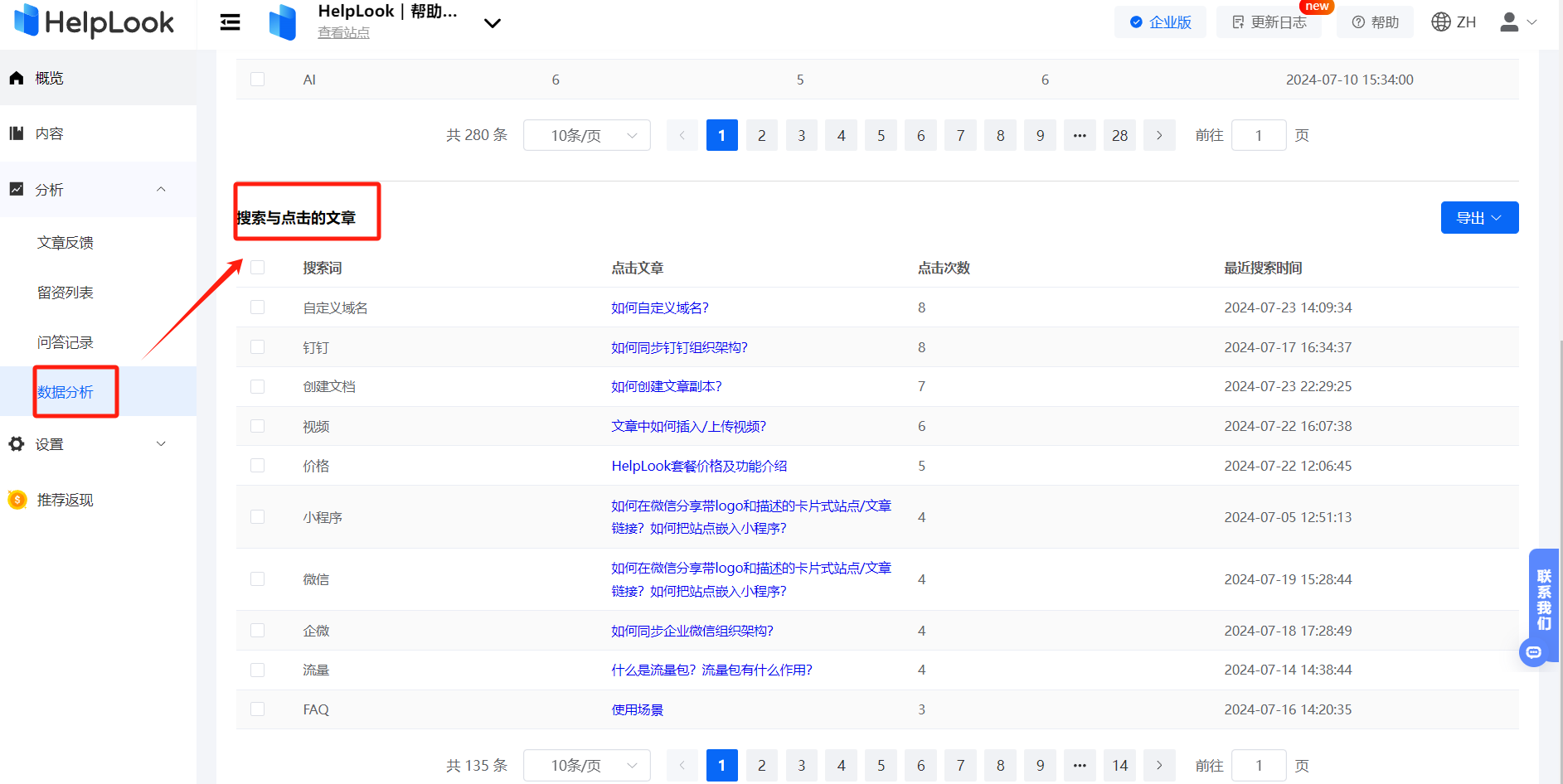Screen dimensions: 1563x784
Task: Open article 使用场景
Action: (638, 709)
